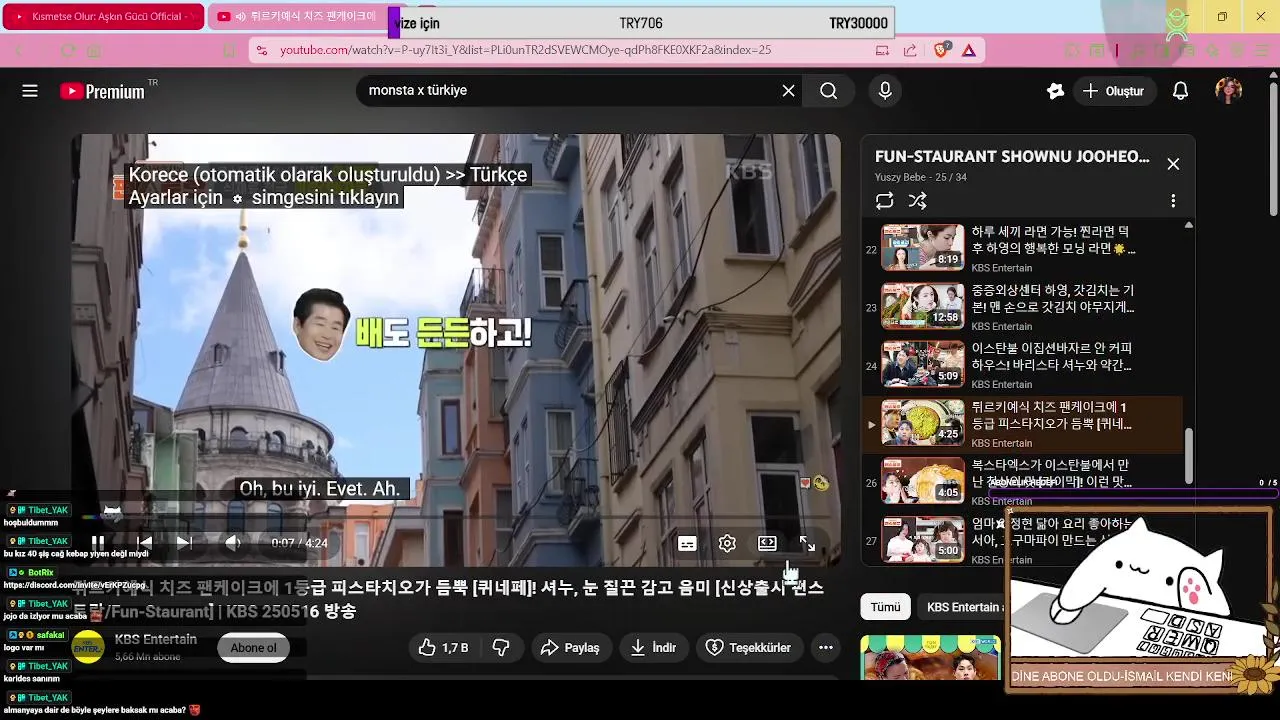Viewport: 1280px width, 720px height.
Task: Restore down the browser window
Action: pos(1222,17)
